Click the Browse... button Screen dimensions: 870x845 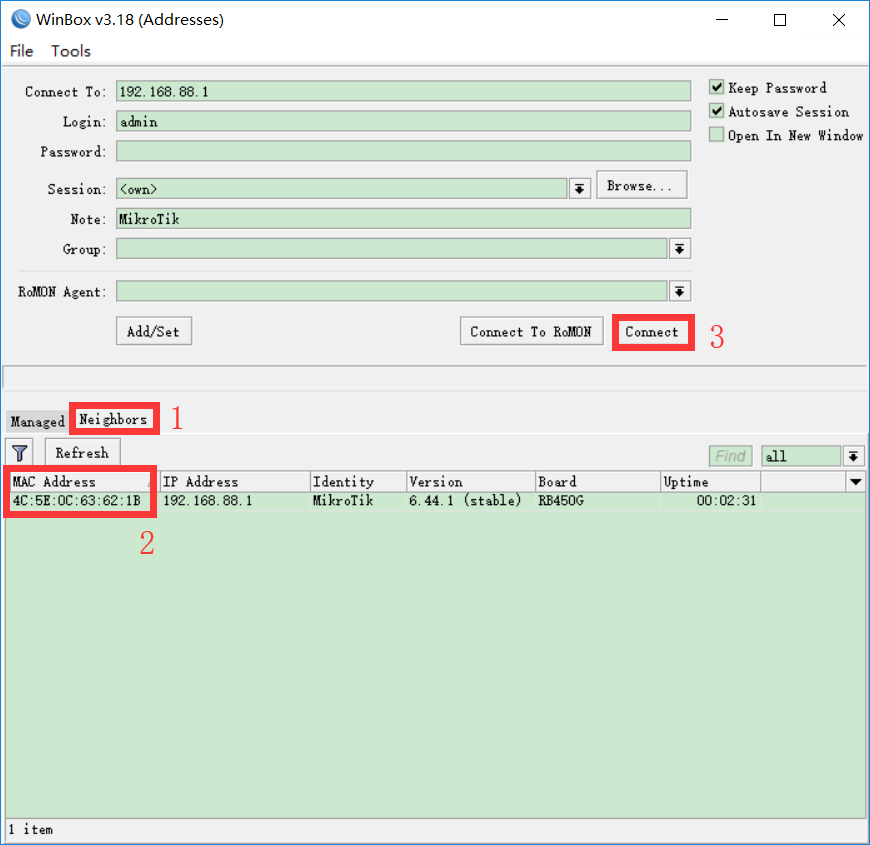641,185
